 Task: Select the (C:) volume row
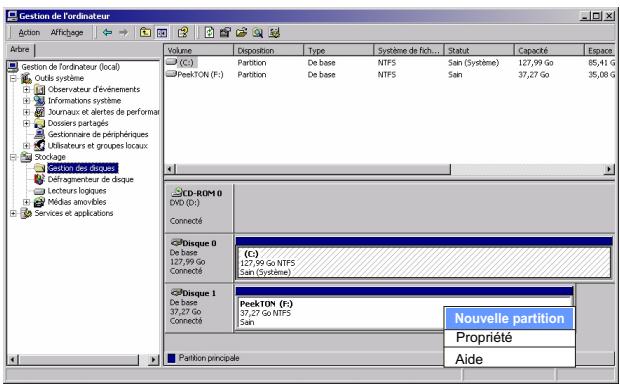pos(389,62)
